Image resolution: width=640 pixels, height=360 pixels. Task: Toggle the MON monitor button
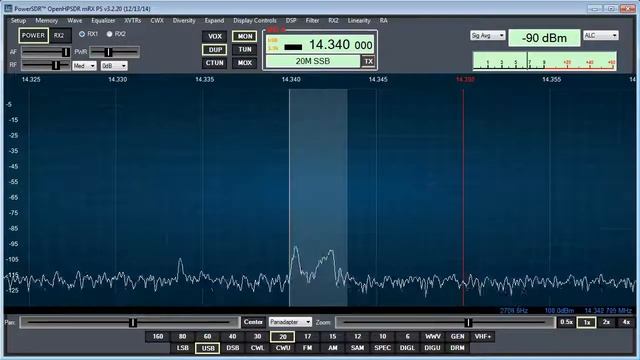pyautogui.click(x=244, y=36)
